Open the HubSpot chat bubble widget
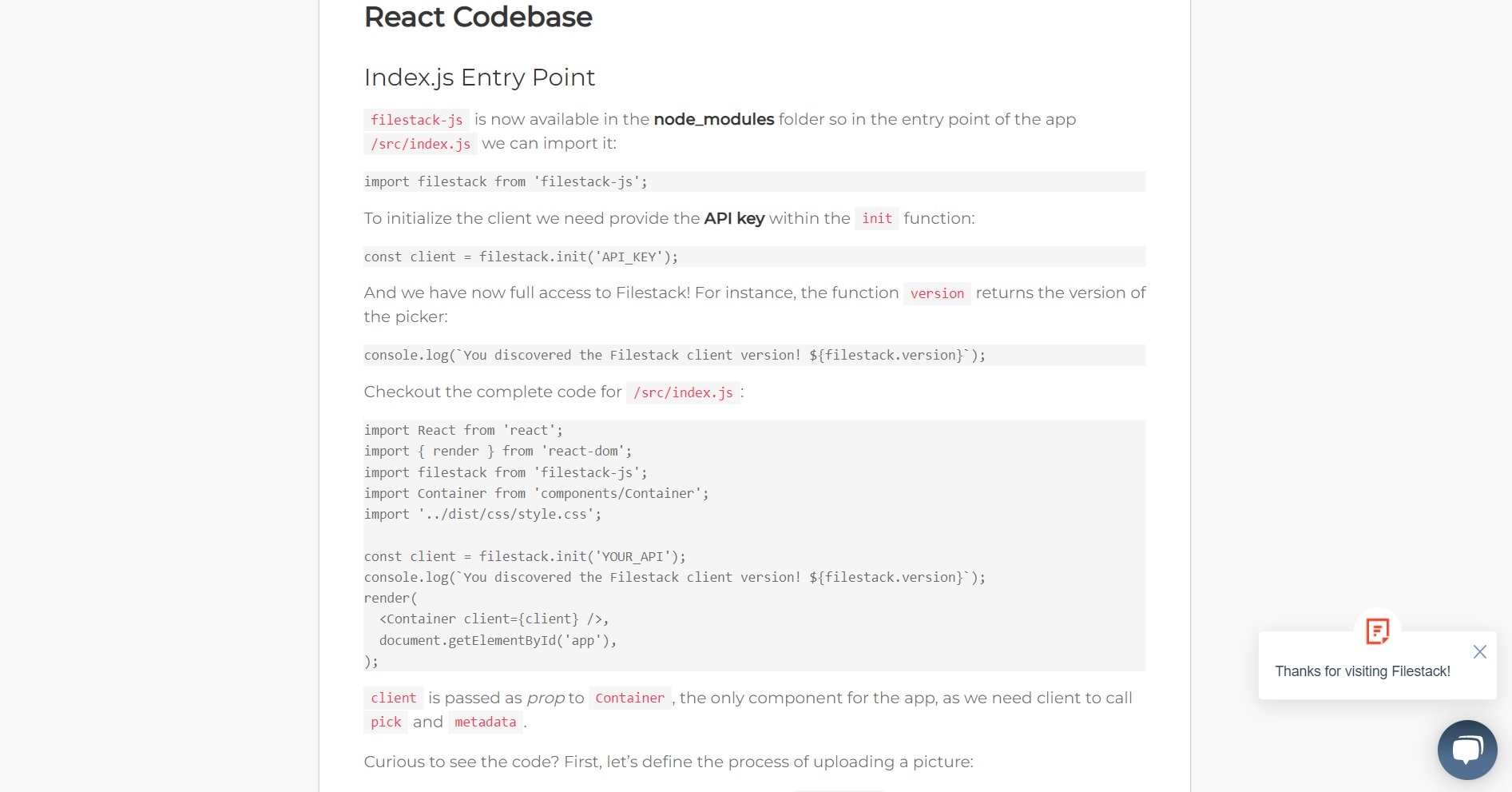This screenshot has height=792, width=1512. (x=1466, y=750)
